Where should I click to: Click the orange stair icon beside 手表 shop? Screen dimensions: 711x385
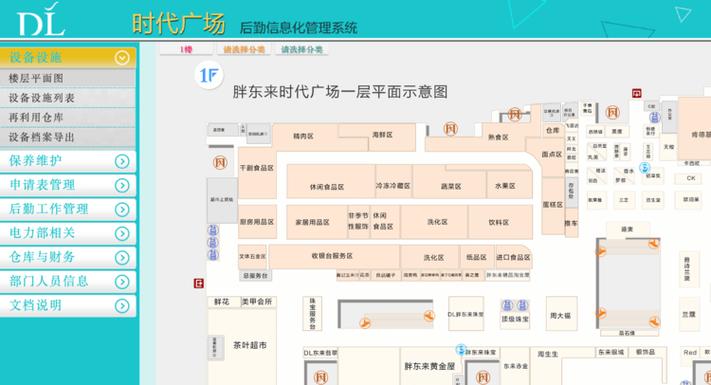point(612,112)
